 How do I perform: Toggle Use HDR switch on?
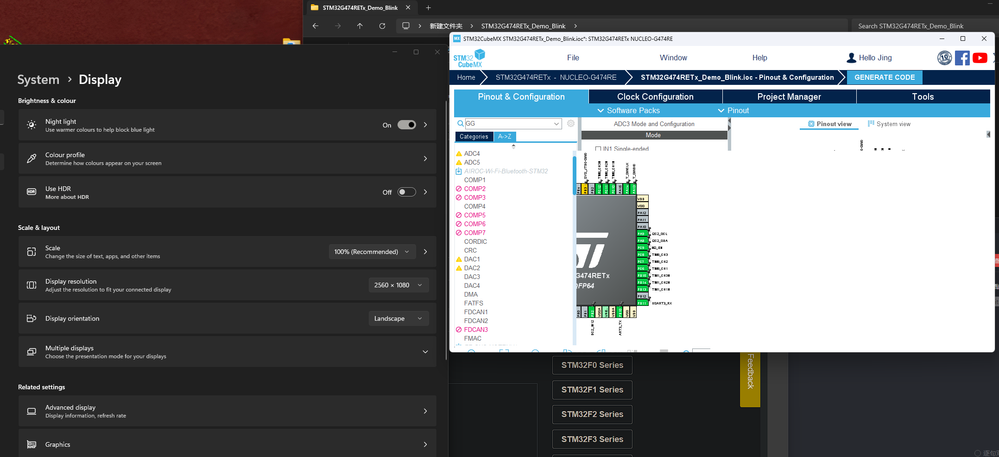[406, 192]
